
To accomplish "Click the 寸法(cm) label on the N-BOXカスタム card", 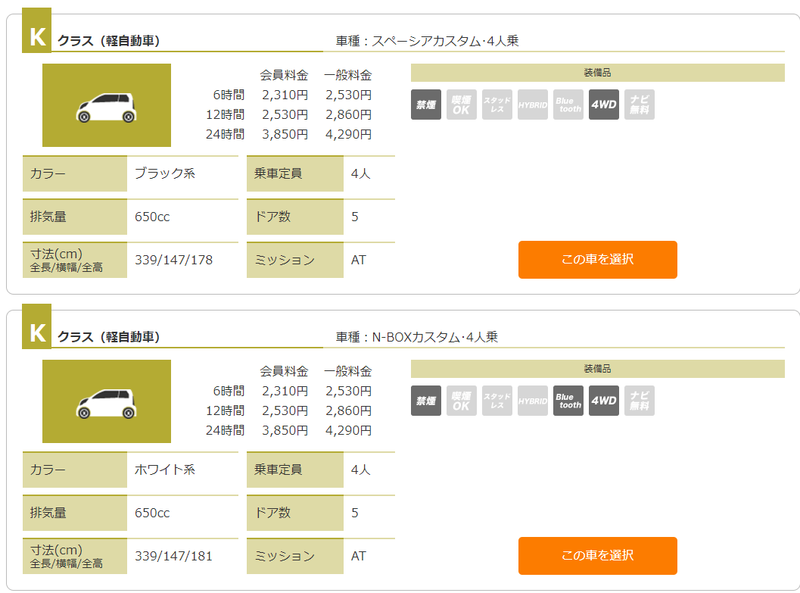I will pos(74,556).
